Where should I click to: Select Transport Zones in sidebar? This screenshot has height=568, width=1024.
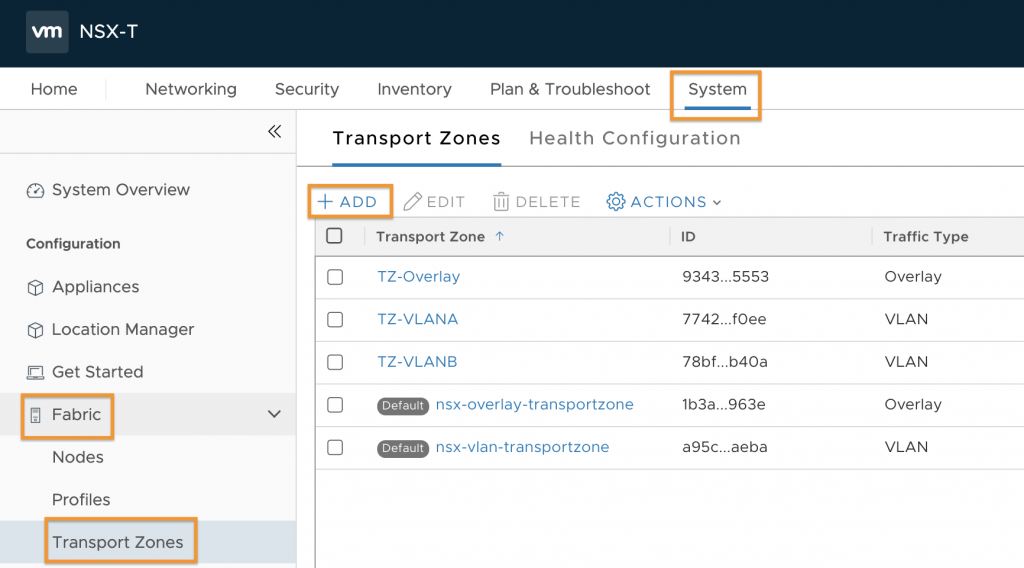[118, 542]
